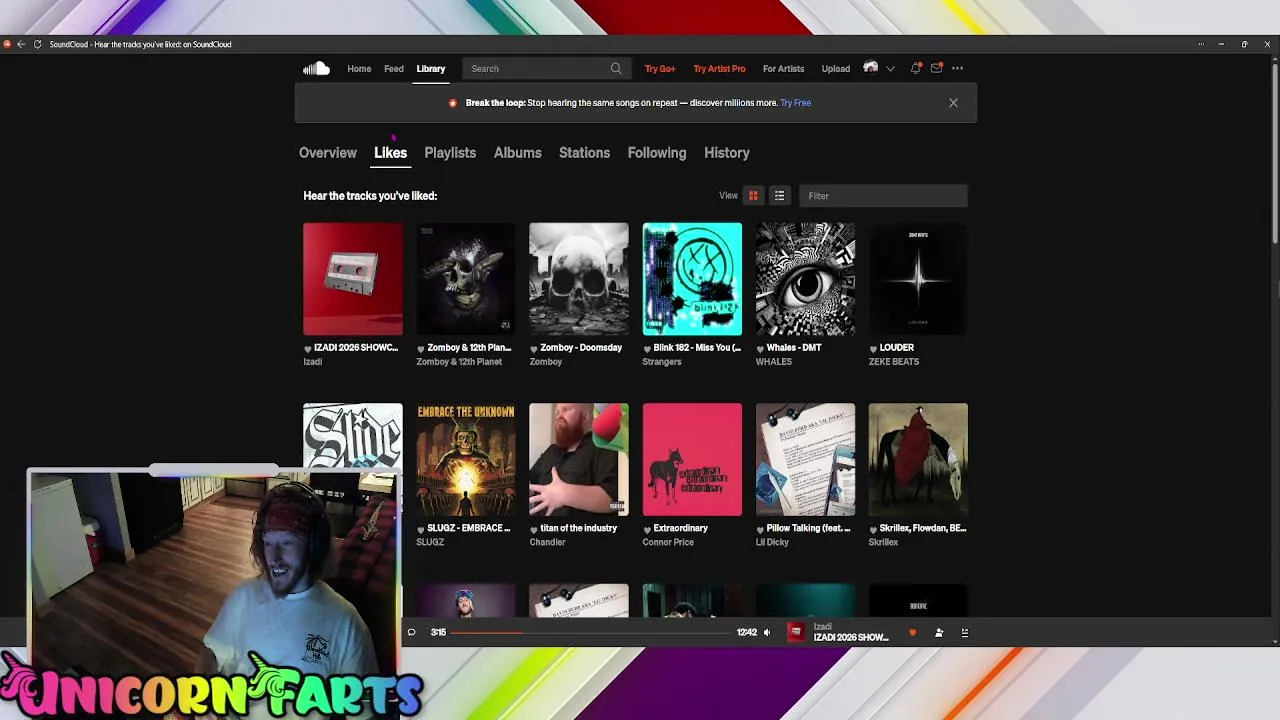This screenshot has width=1280, height=720.
Task: Toggle the heart on IZADI 2026 SHOWC... track
Action: tap(308, 348)
